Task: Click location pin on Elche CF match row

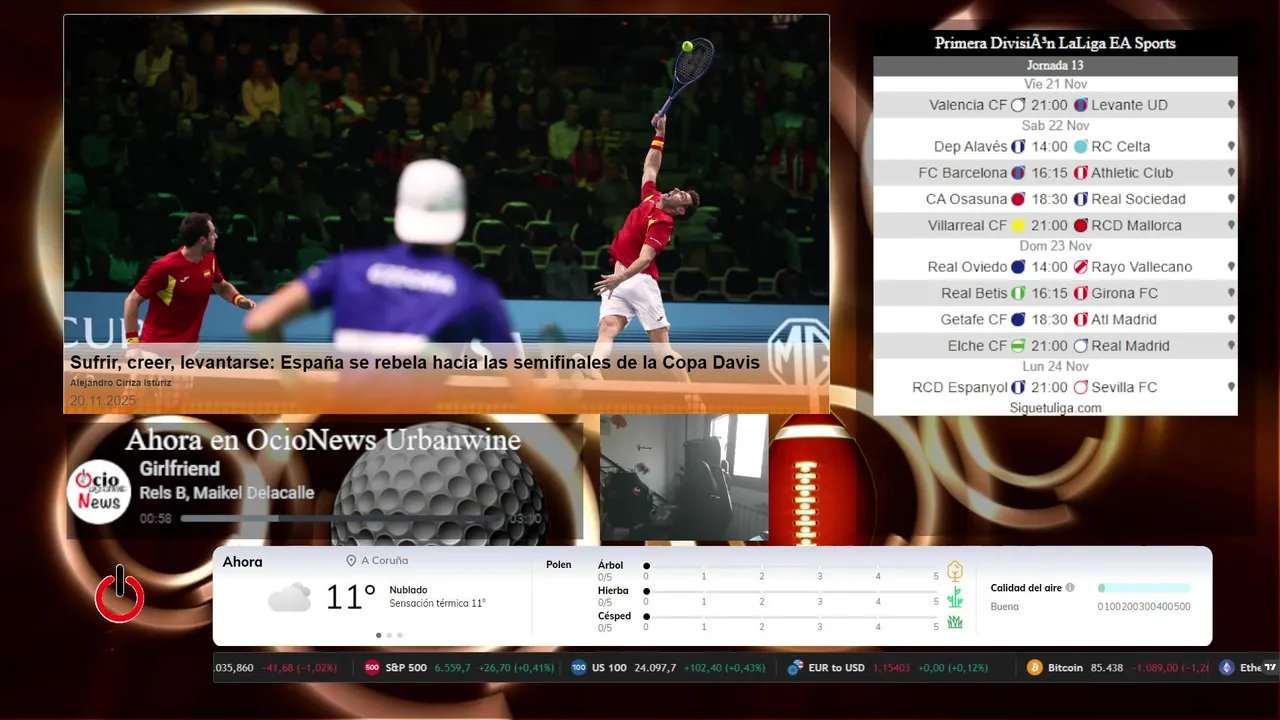Action: coord(1231,346)
